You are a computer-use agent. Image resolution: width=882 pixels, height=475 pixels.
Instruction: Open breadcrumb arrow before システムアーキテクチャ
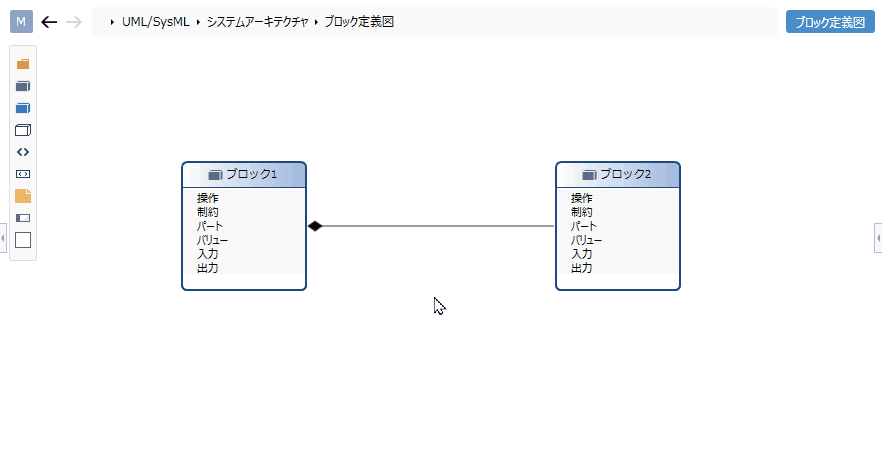coord(198,22)
